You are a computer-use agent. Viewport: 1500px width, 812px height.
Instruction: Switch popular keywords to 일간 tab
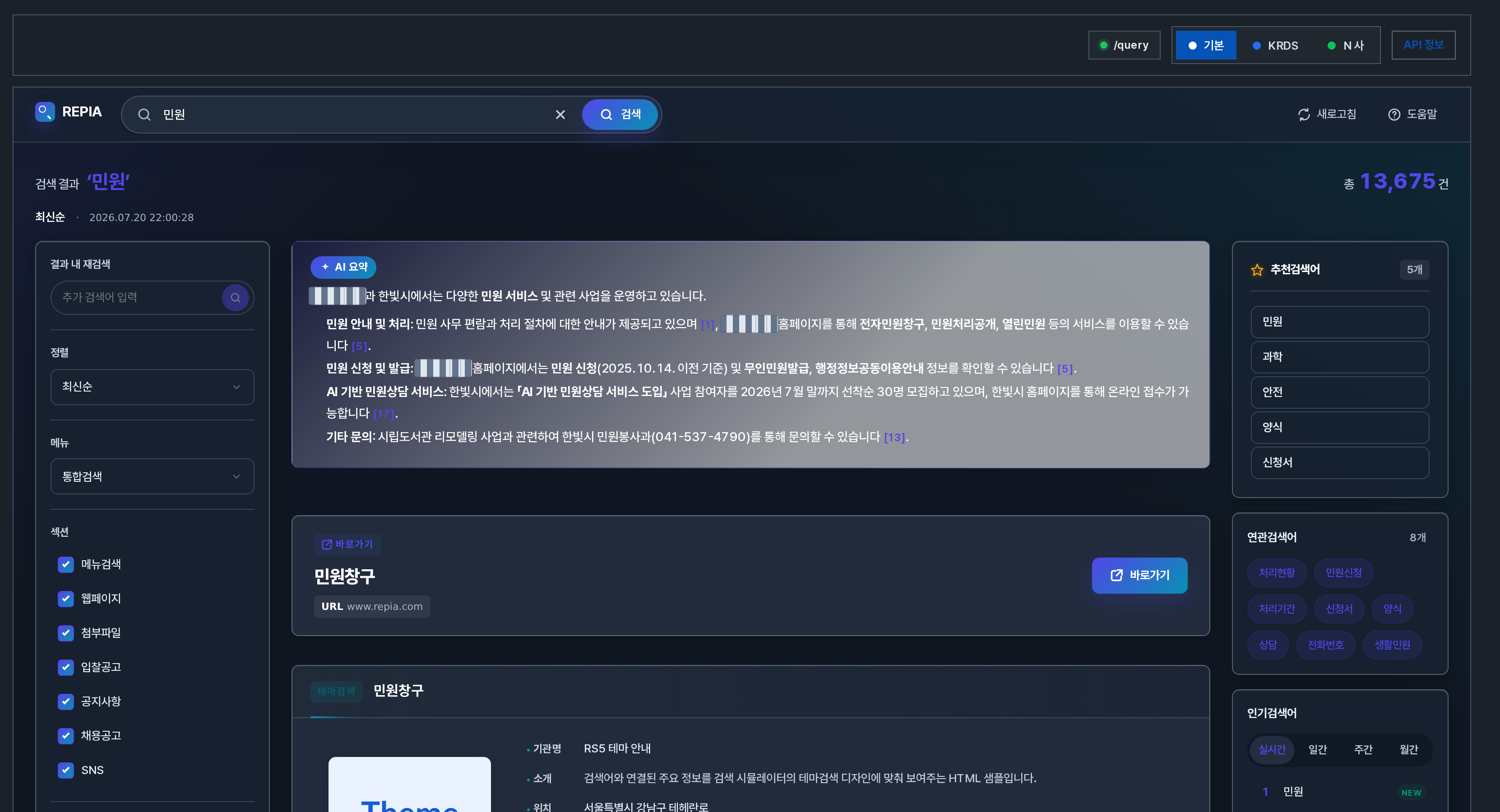coord(1318,750)
